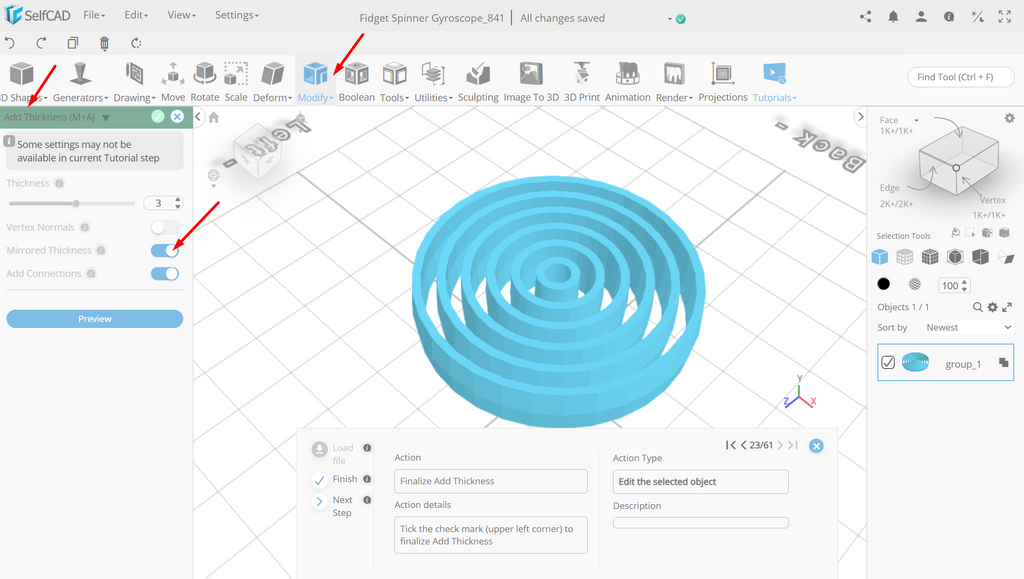Open the Sculpting tool
The image size is (1024, 579).
point(478,82)
